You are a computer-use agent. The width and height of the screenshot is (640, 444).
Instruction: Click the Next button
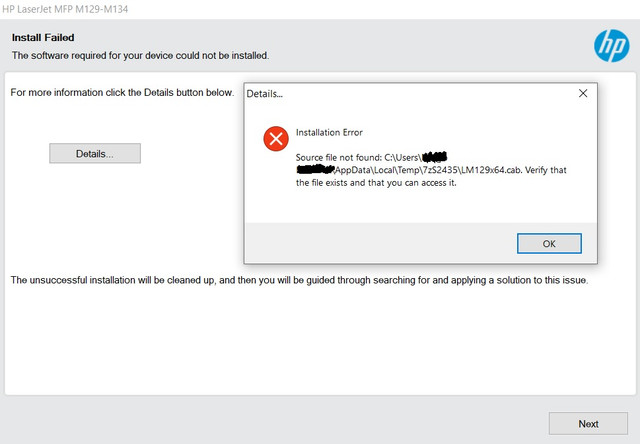588,424
